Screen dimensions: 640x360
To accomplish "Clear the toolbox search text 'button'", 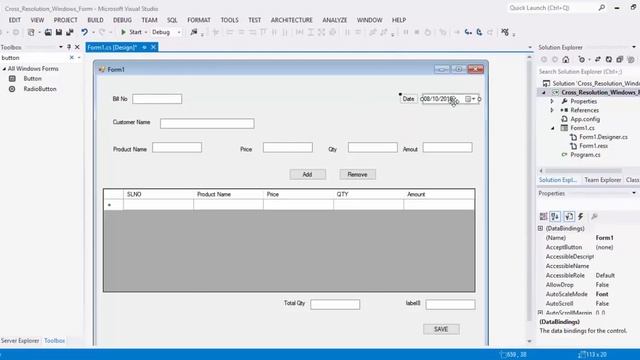I will click(x=71, y=58).
